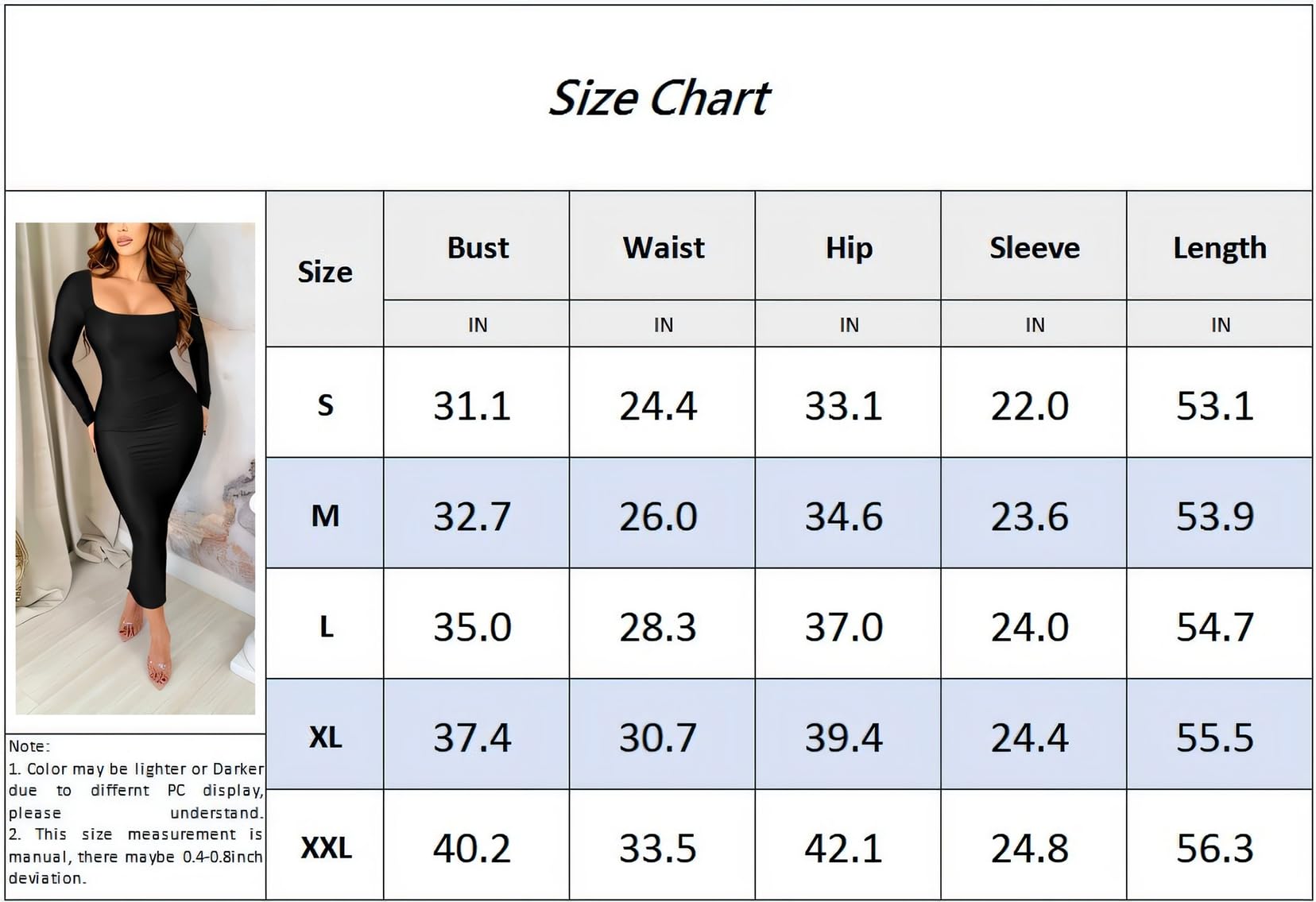The width and height of the screenshot is (1316, 902).
Task: Select the M size row label
Action: [325, 516]
